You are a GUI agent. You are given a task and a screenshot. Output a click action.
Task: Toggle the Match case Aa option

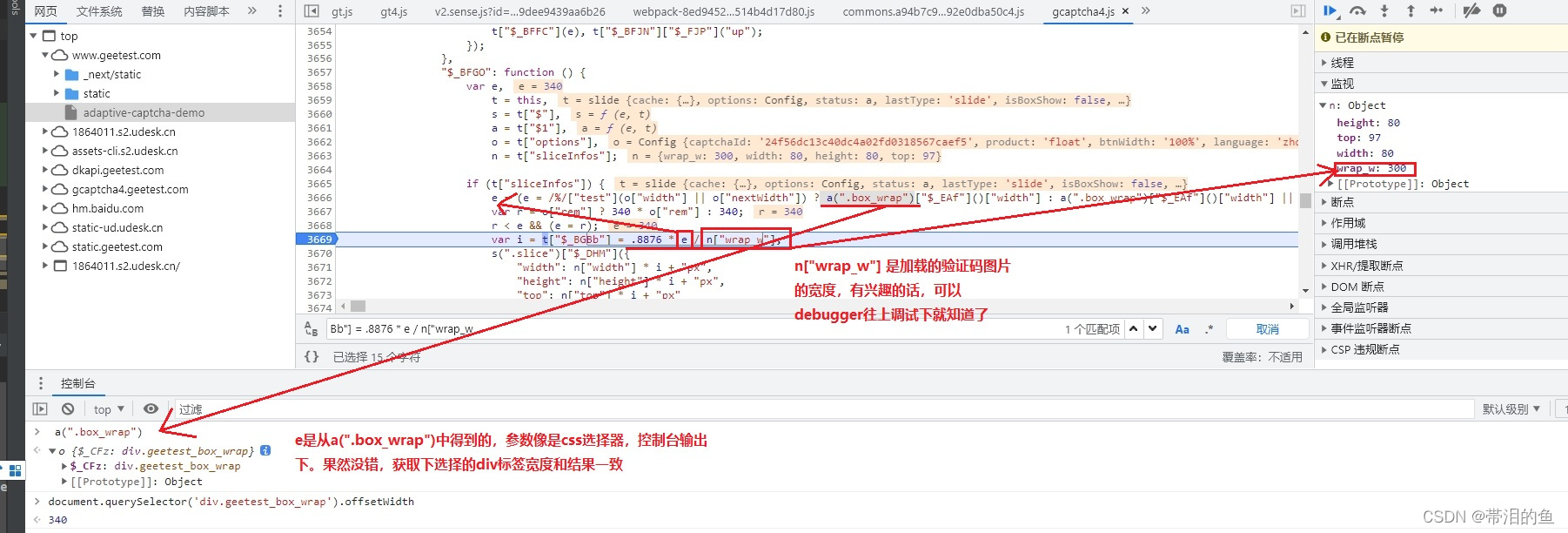coord(1182,328)
